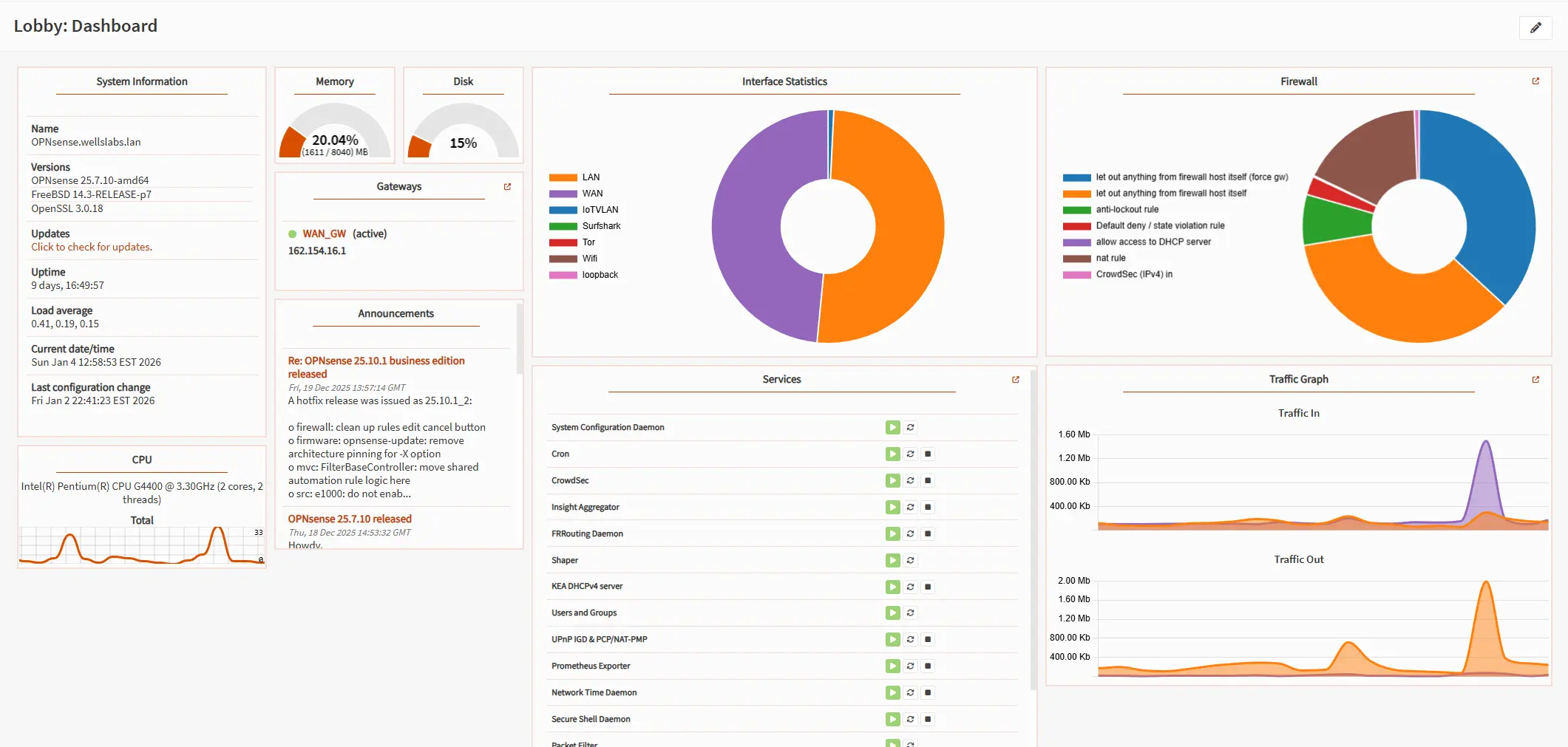Click the Disk usage gauge showing 15%
The width and height of the screenshot is (1568, 747).
coord(464,130)
